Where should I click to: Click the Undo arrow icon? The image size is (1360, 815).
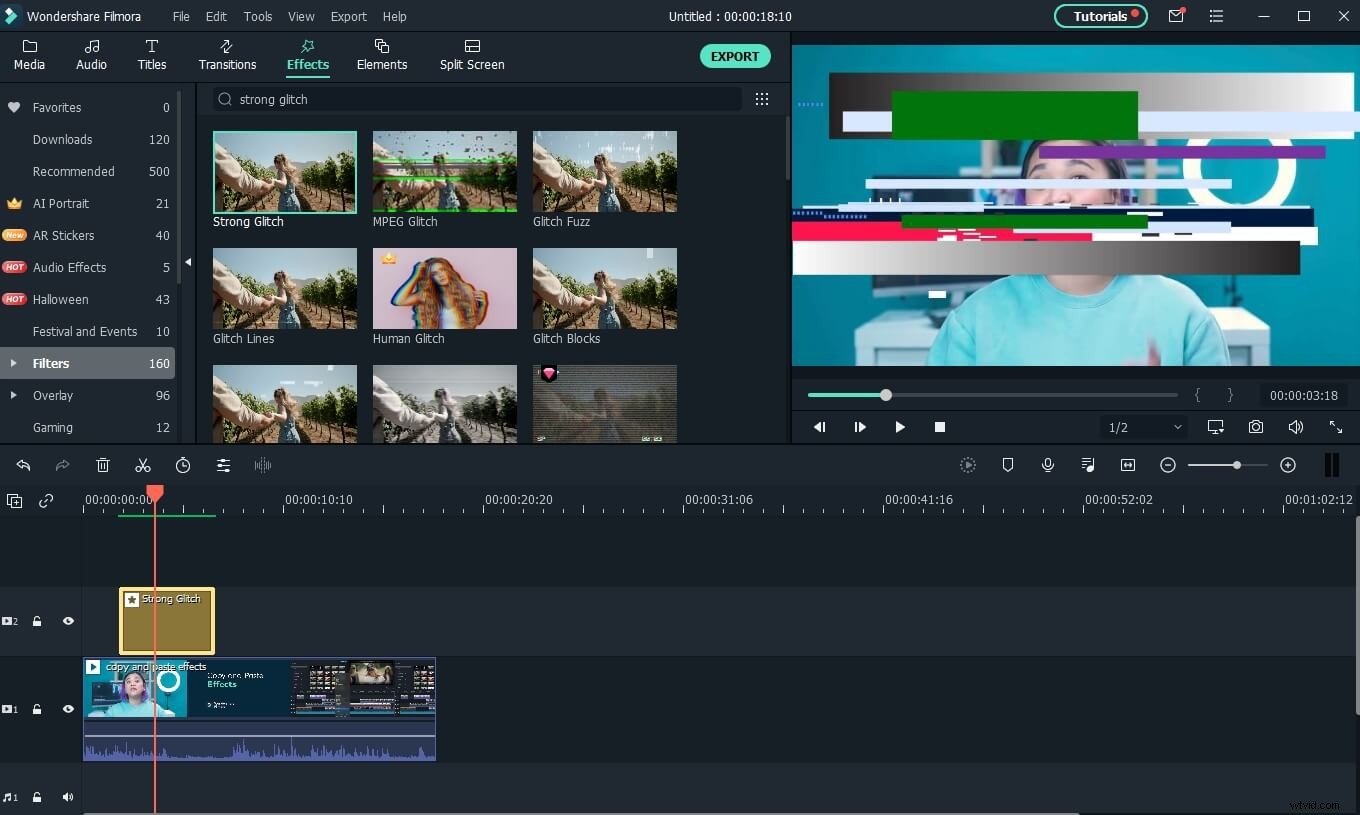pos(24,465)
